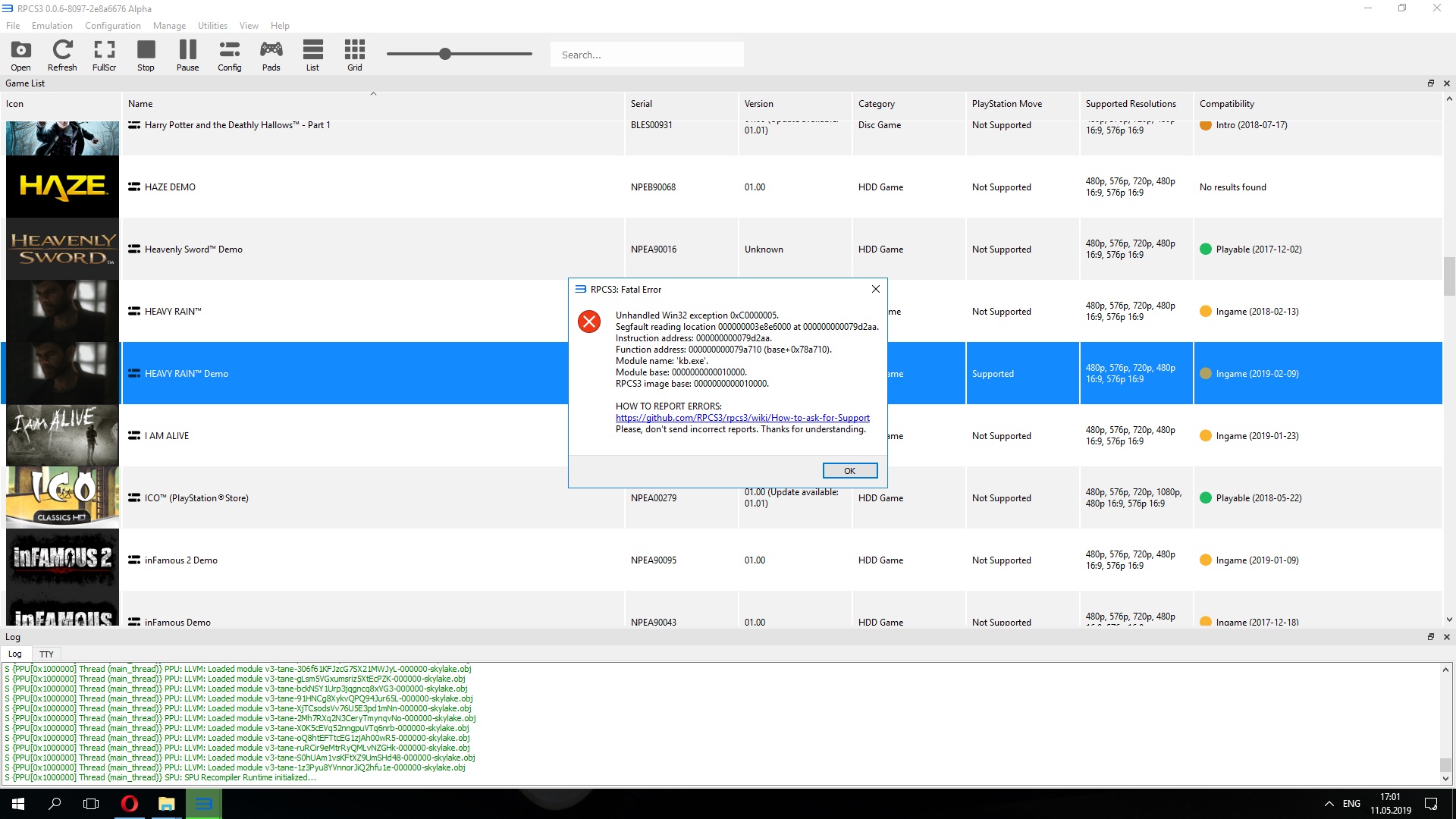Switch to the TTY tab
The image size is (1456, 819).
coord(46,654)
